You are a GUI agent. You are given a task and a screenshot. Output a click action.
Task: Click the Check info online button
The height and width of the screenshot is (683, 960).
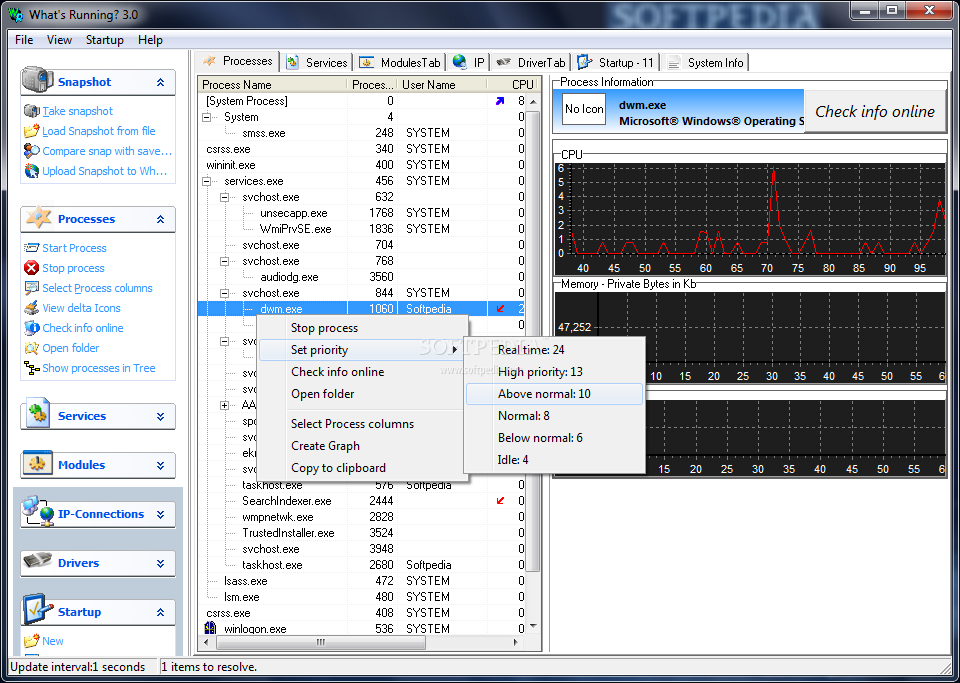click(x=875, y=111)
